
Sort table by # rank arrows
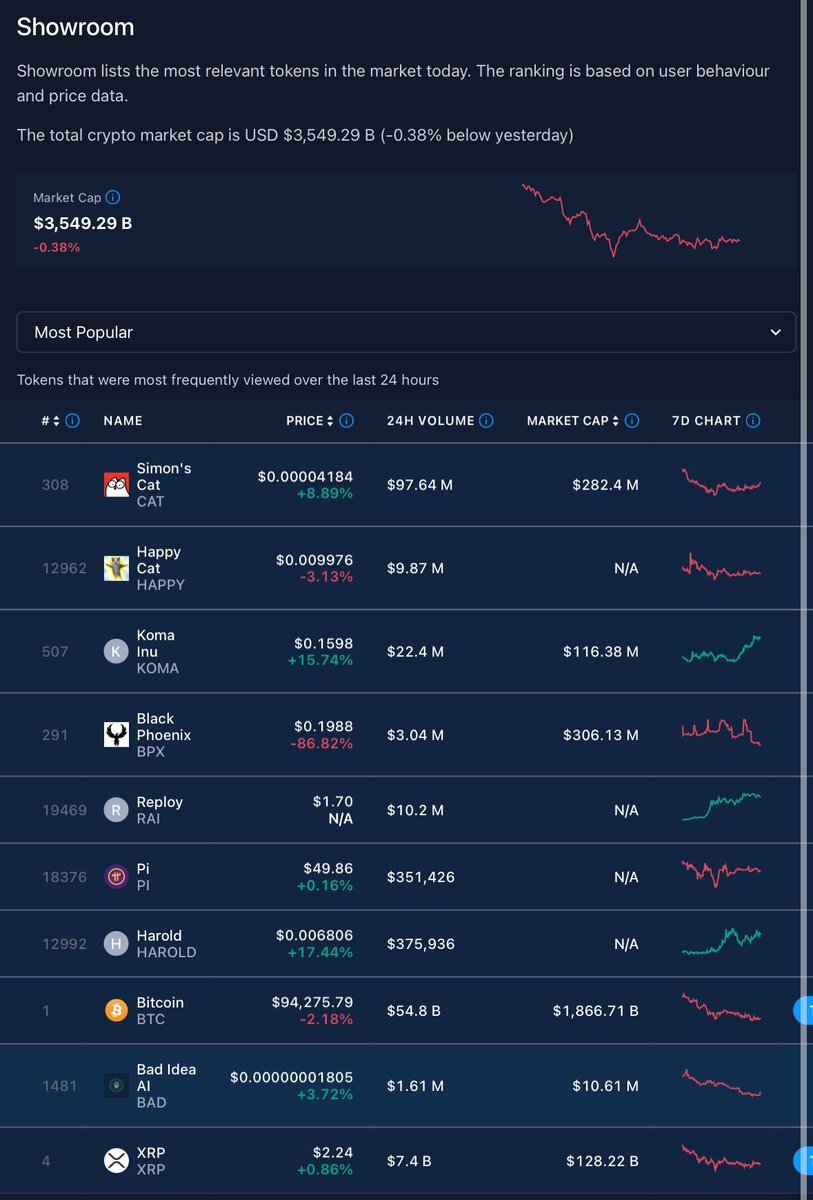(56, 421)
